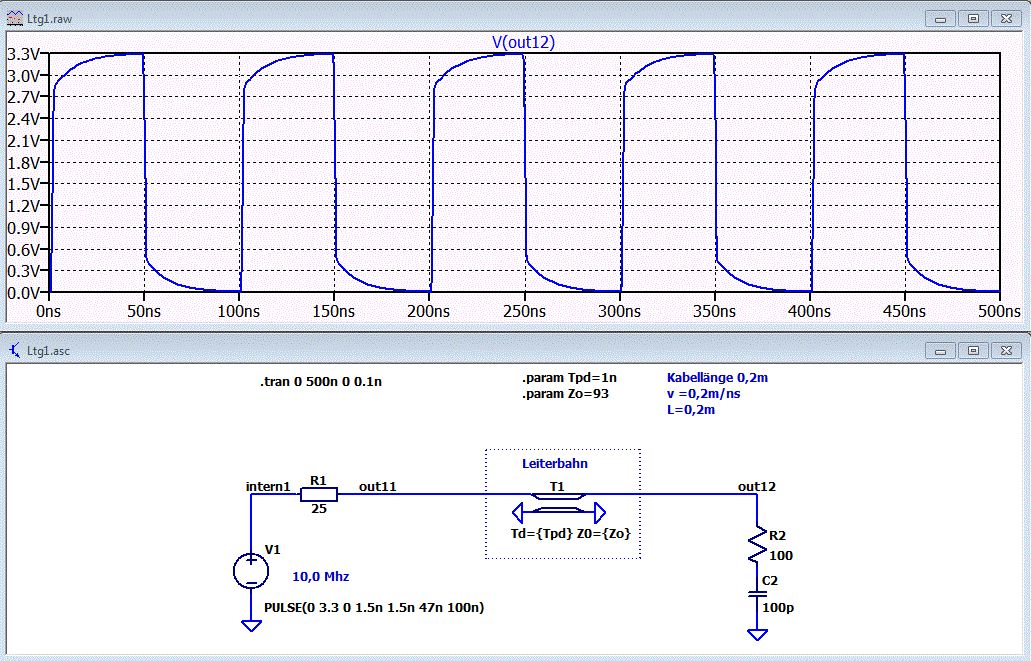
Task: Select capacitor C2 symbol
Action: (757, 594)
